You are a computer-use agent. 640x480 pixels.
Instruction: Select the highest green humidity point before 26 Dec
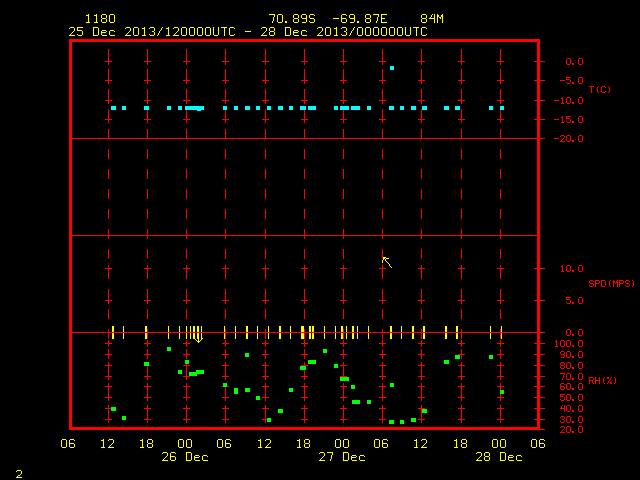[169, 349]
